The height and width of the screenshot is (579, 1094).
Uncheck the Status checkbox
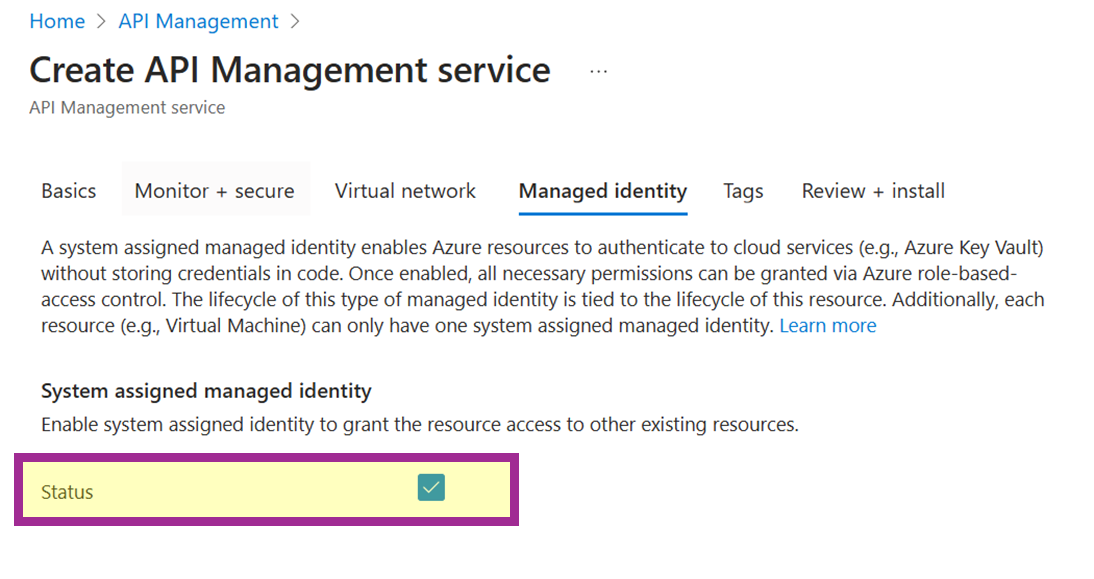(431, 488)
